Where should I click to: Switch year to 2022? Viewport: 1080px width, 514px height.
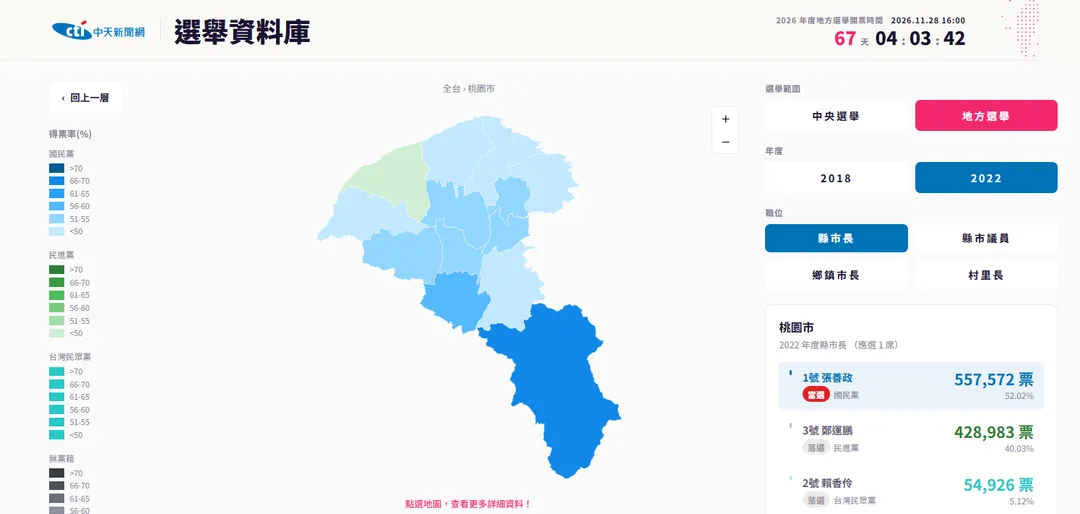pos(986,178)
